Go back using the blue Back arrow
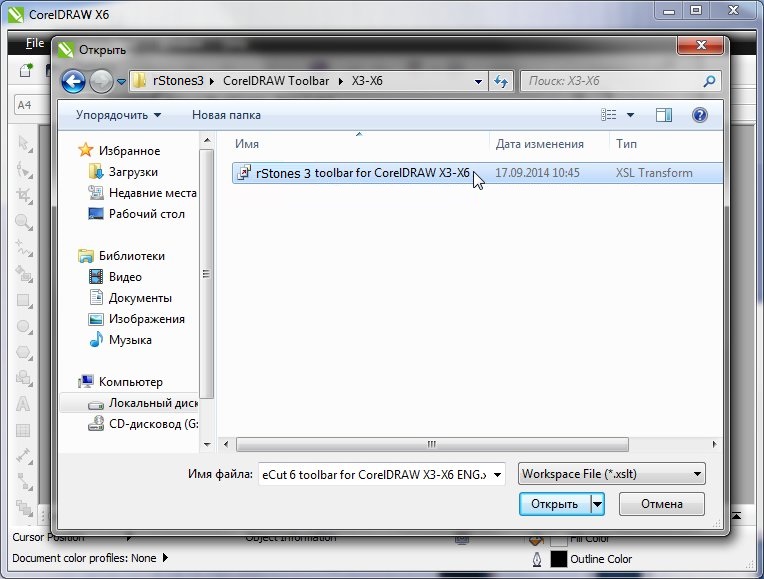This screenshot has height=579, width=764. pos(74,81)
